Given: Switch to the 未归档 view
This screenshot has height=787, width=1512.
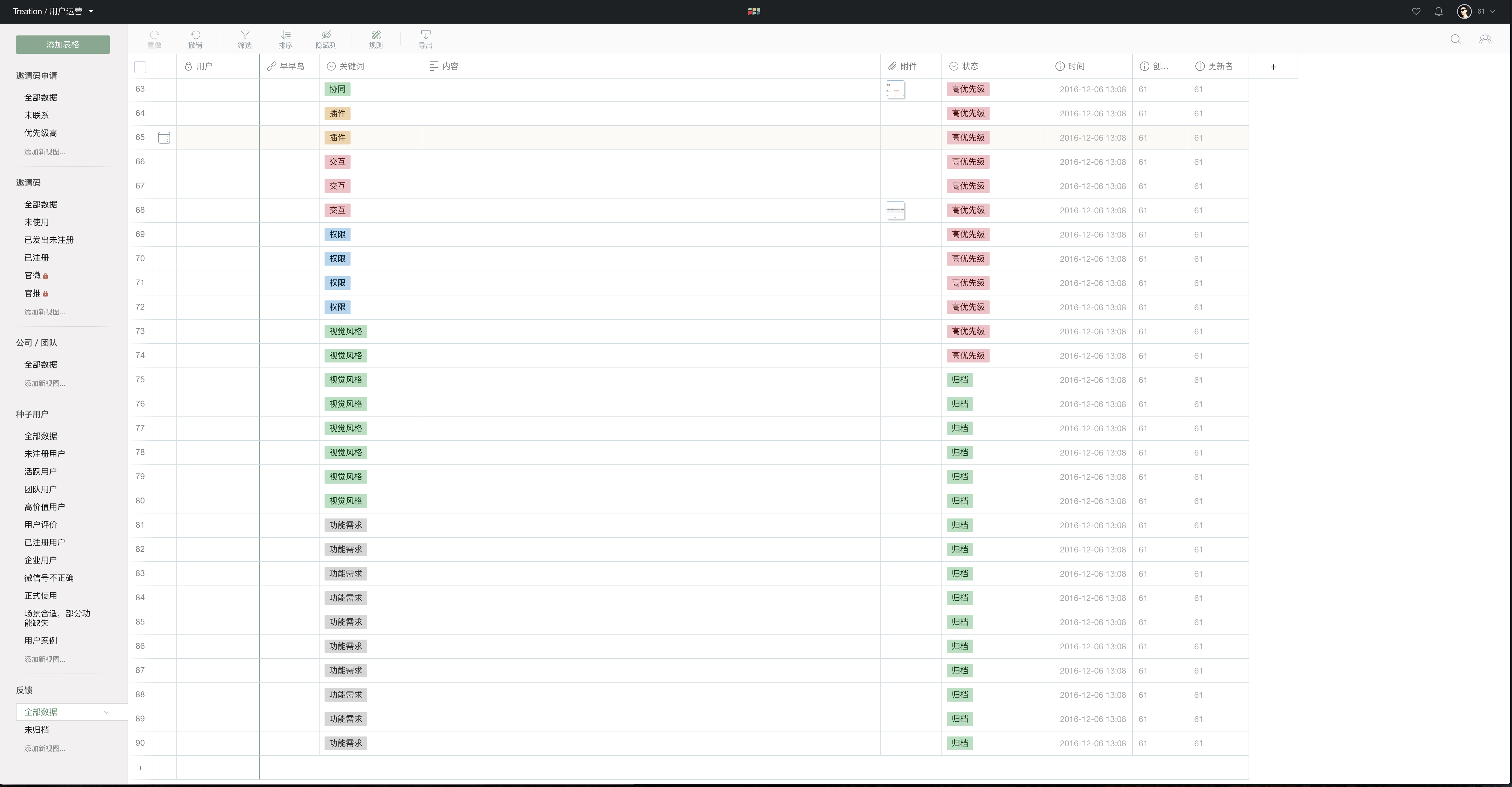Looking at the screenshot, I should [36, 730].
